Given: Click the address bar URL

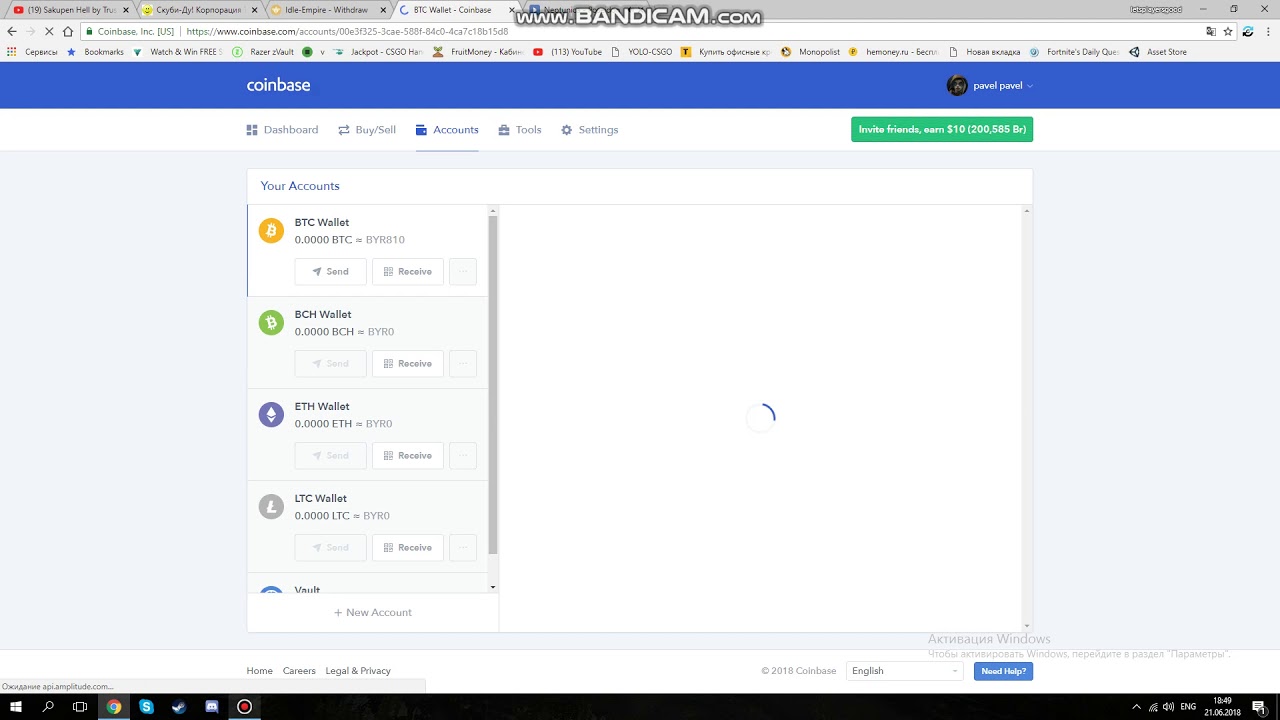Looking at the screenshot, I should pyautogui.click(x=347, y=31).
